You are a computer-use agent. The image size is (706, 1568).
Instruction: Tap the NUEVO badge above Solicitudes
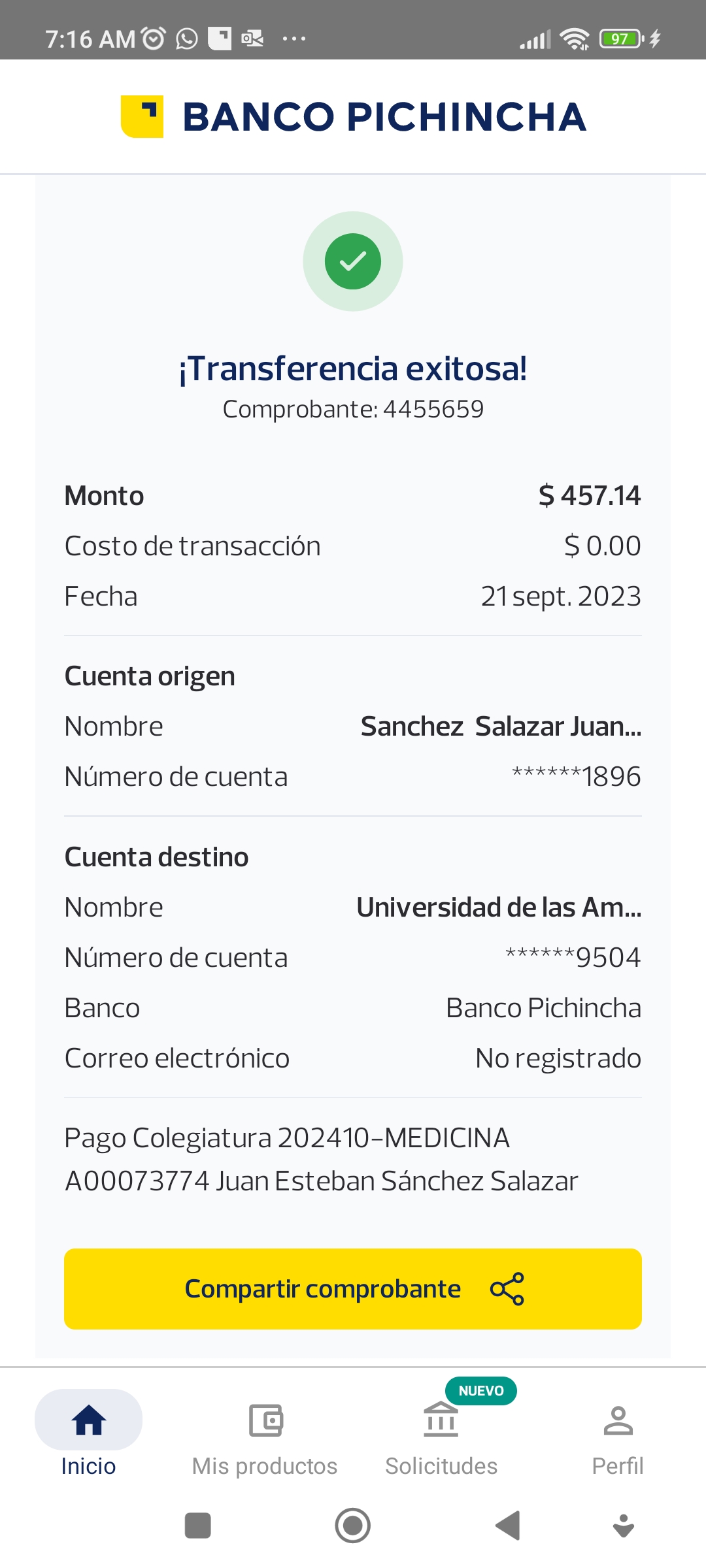pyautogui.click(x=481, y=1391)
